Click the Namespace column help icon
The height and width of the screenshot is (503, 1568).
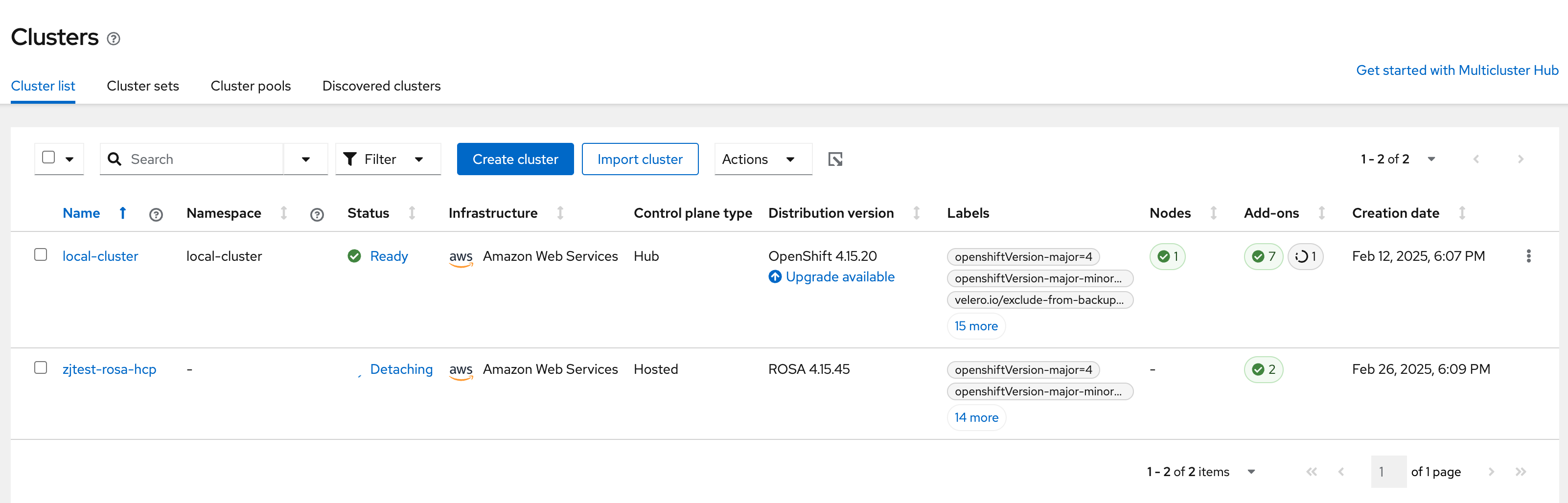point(317,214)
